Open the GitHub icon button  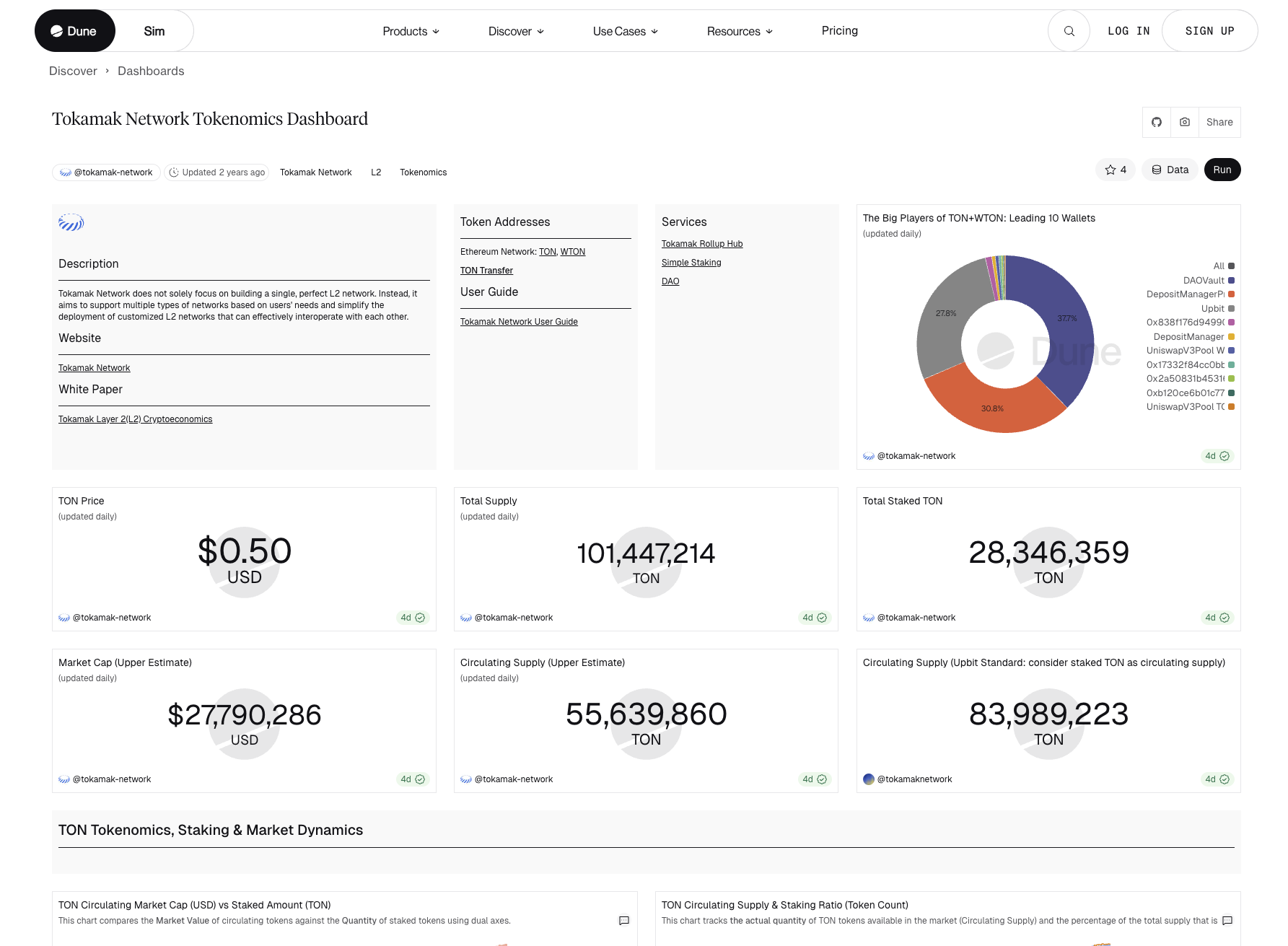pyautogui.click(x=1157, y=122)
